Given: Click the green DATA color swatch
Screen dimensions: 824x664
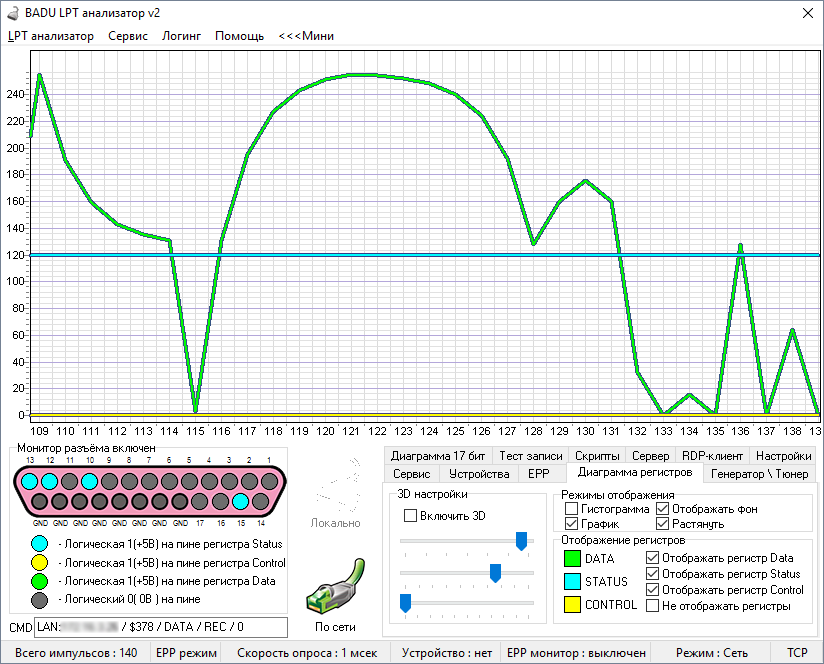Looking at the screenshot, I should (x=572, y=558).
